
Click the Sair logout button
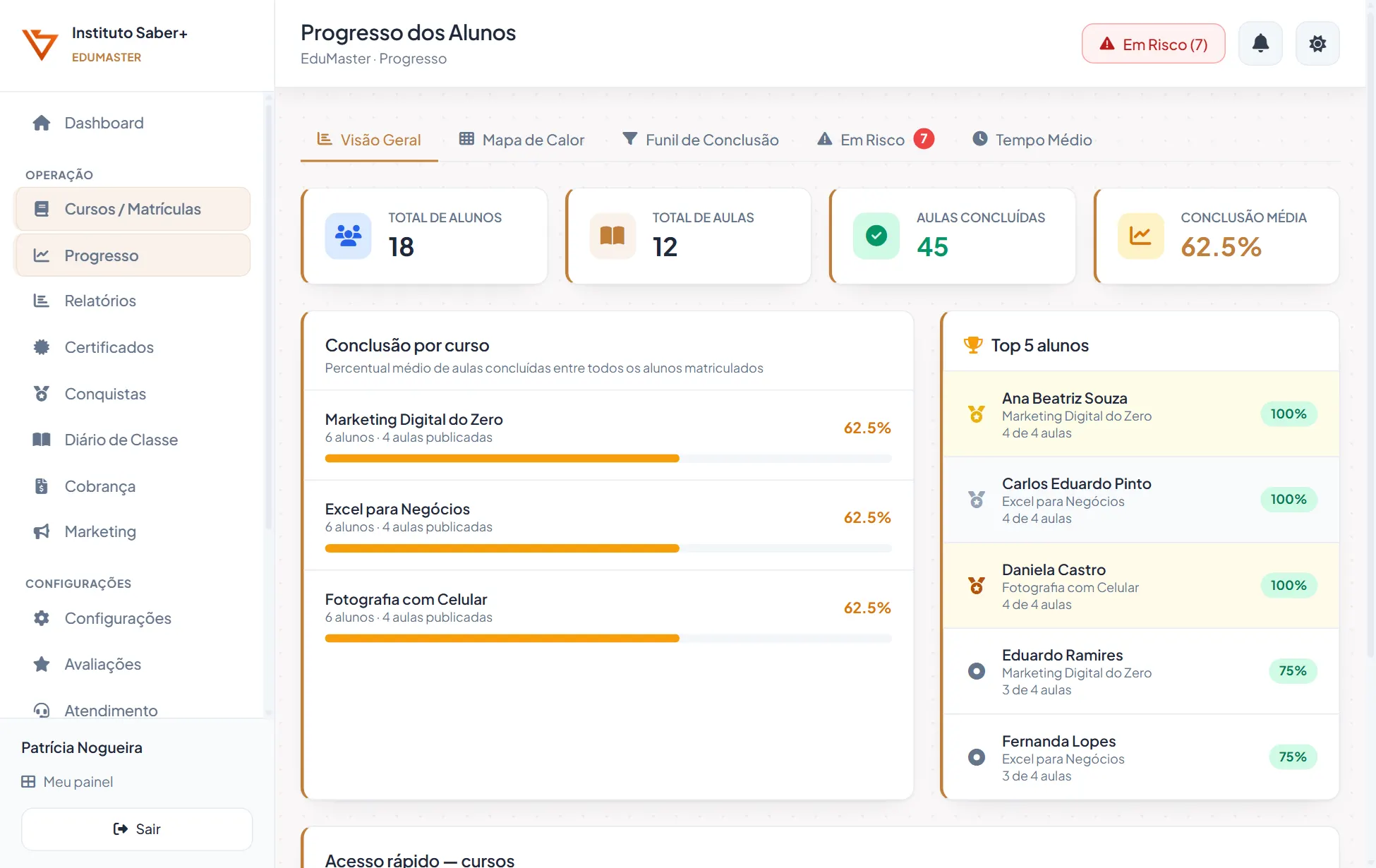coord(137,829)
